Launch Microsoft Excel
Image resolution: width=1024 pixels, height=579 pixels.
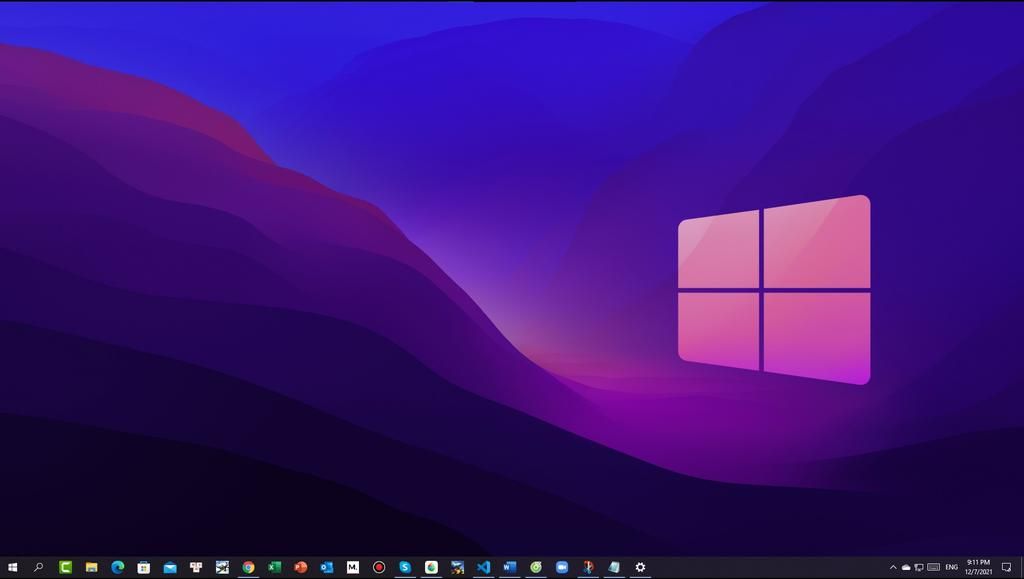point(274,567)
